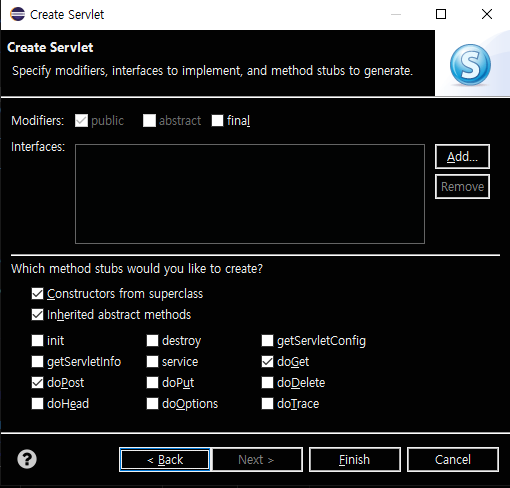Check the doTrace method stub
The width and height of the screenshot is (510, 488).
click(267, 404)
